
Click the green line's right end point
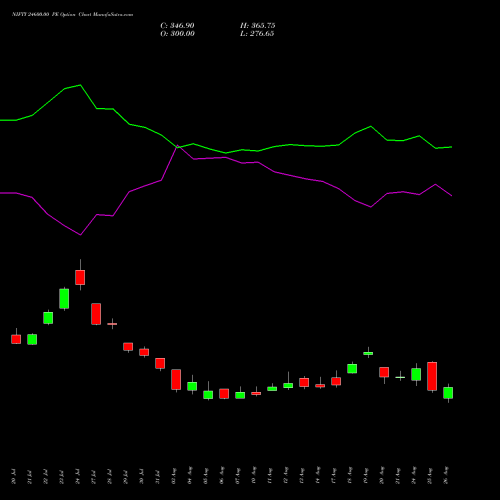[451, 147]
